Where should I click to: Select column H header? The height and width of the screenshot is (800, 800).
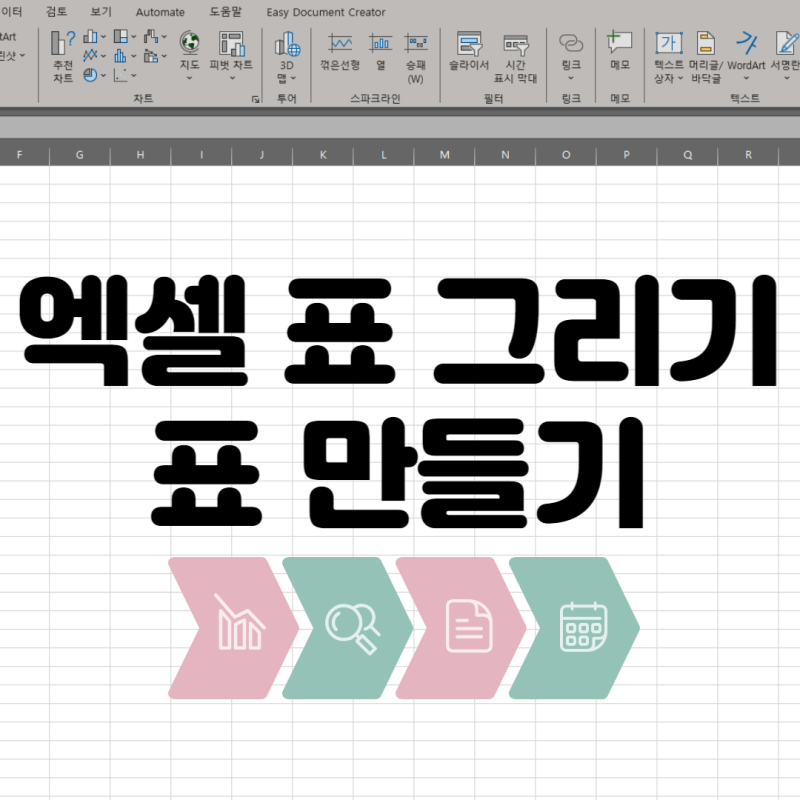pyautogui.click(x=140, y=154)
